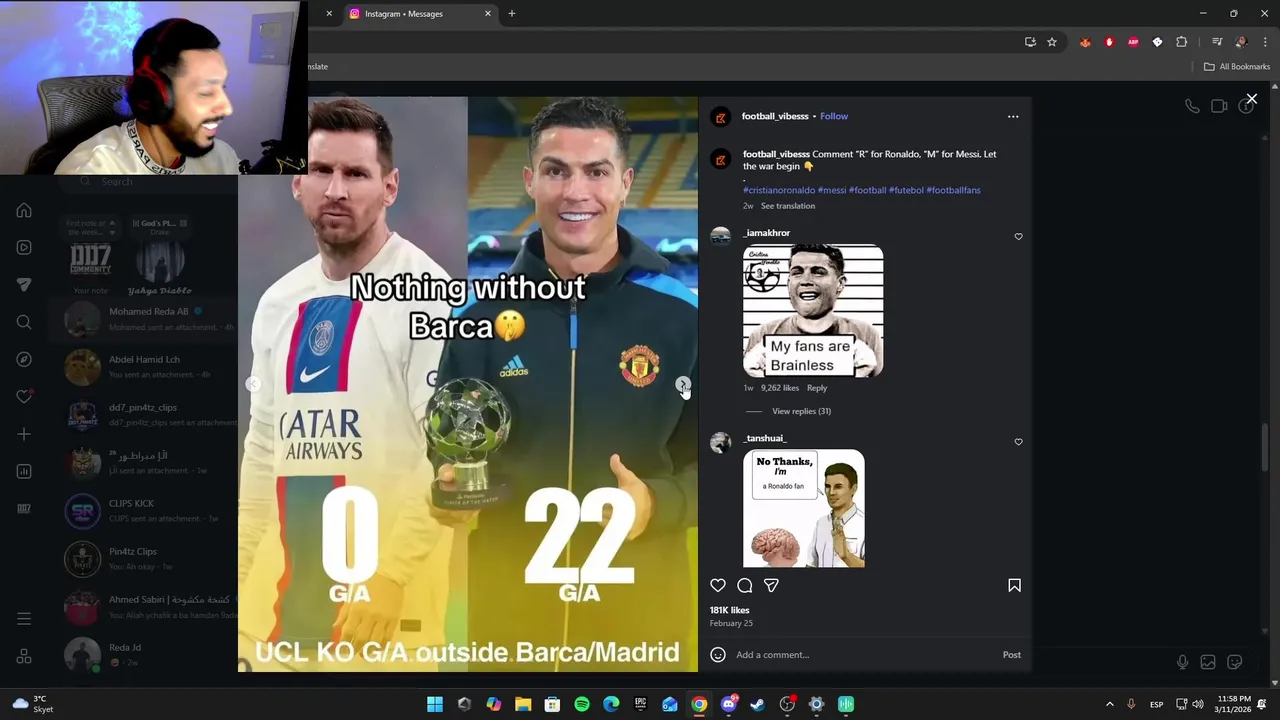Screen dimensions: 1280x720
Task: Open Spotify from the taskbar
Action: 582,704
